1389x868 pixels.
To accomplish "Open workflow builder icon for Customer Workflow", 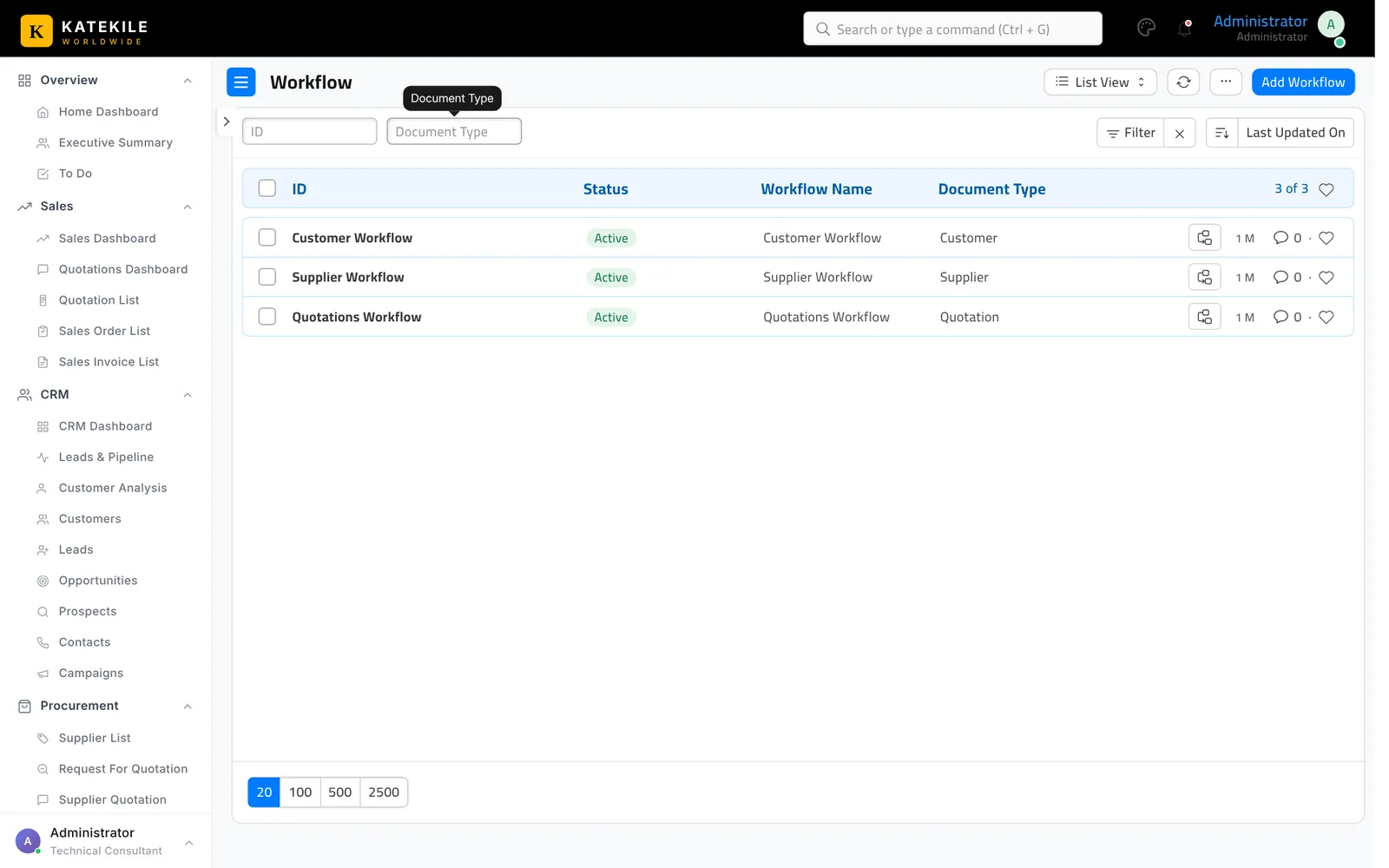I will click(x=1204, y=238).
